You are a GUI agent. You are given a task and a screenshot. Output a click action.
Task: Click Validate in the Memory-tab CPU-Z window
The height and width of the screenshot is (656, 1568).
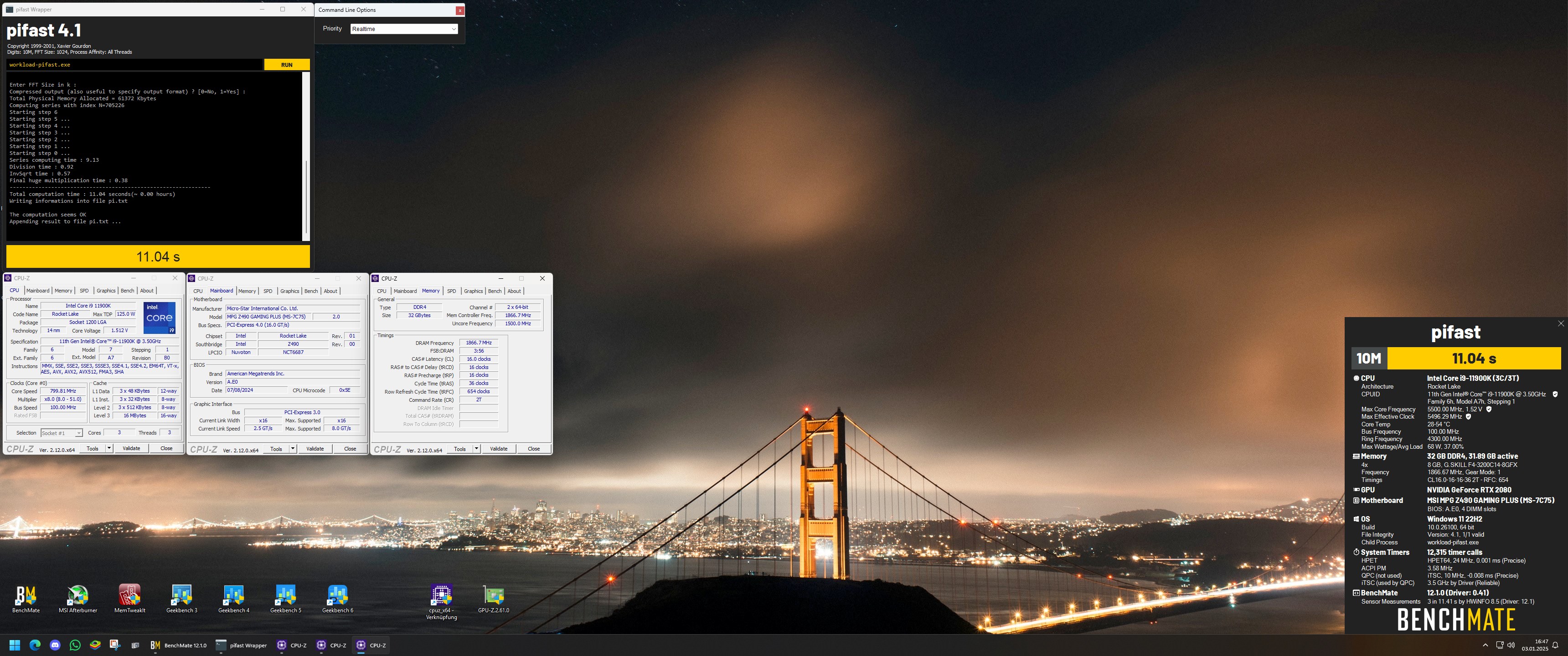coord(499,449)
